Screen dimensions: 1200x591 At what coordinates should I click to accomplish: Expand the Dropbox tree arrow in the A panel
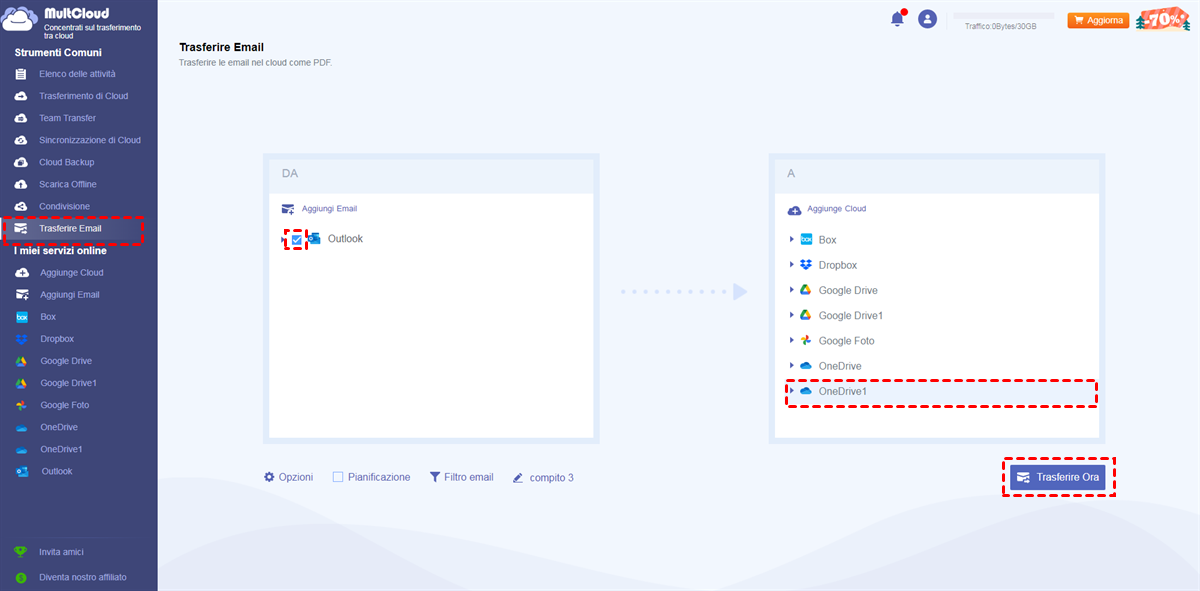(792, 265)
